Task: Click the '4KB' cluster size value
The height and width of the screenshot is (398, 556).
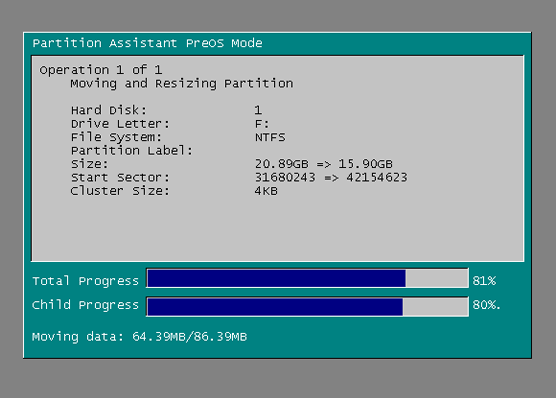Action: point(266,191)
